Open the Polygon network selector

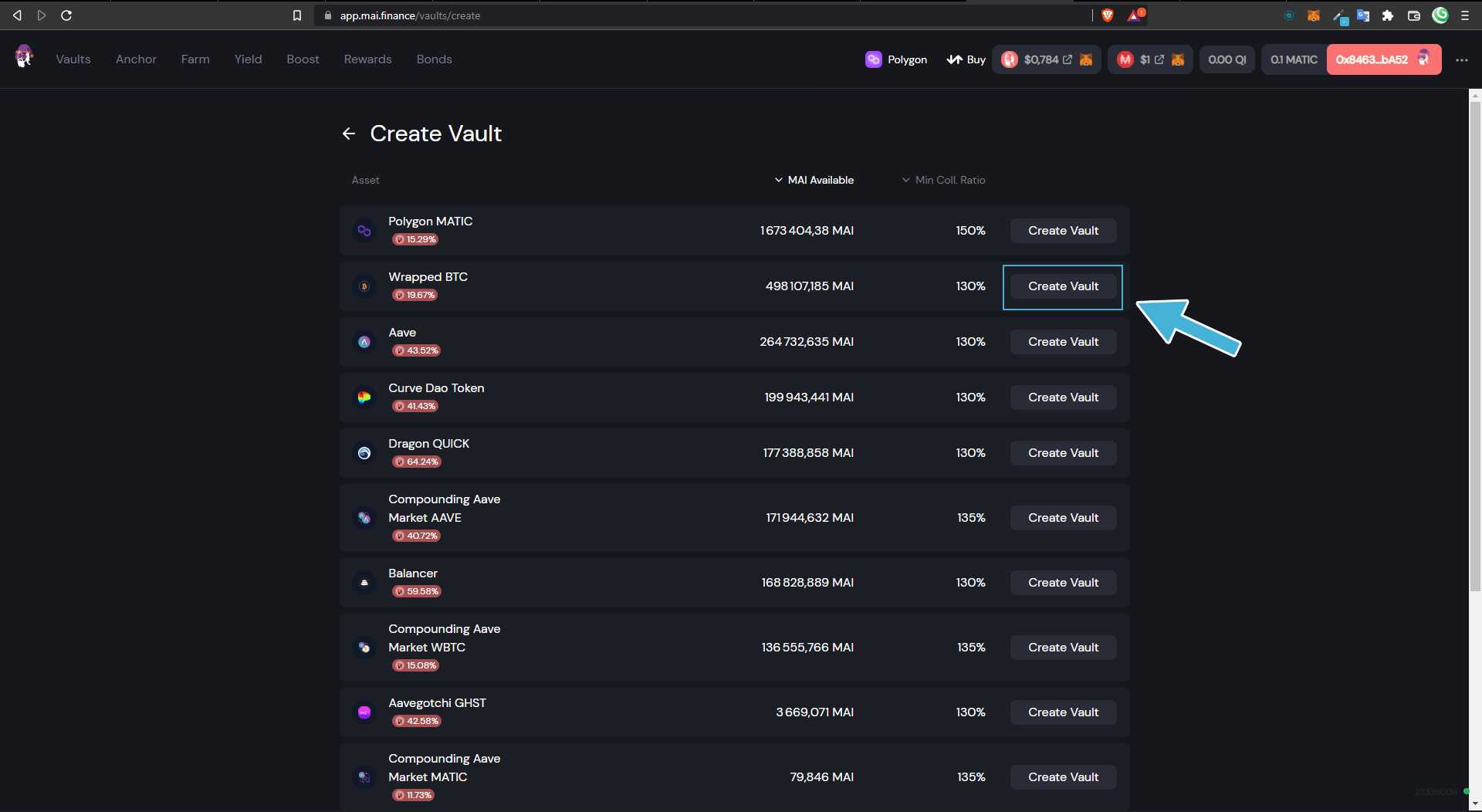pos(896,59)
